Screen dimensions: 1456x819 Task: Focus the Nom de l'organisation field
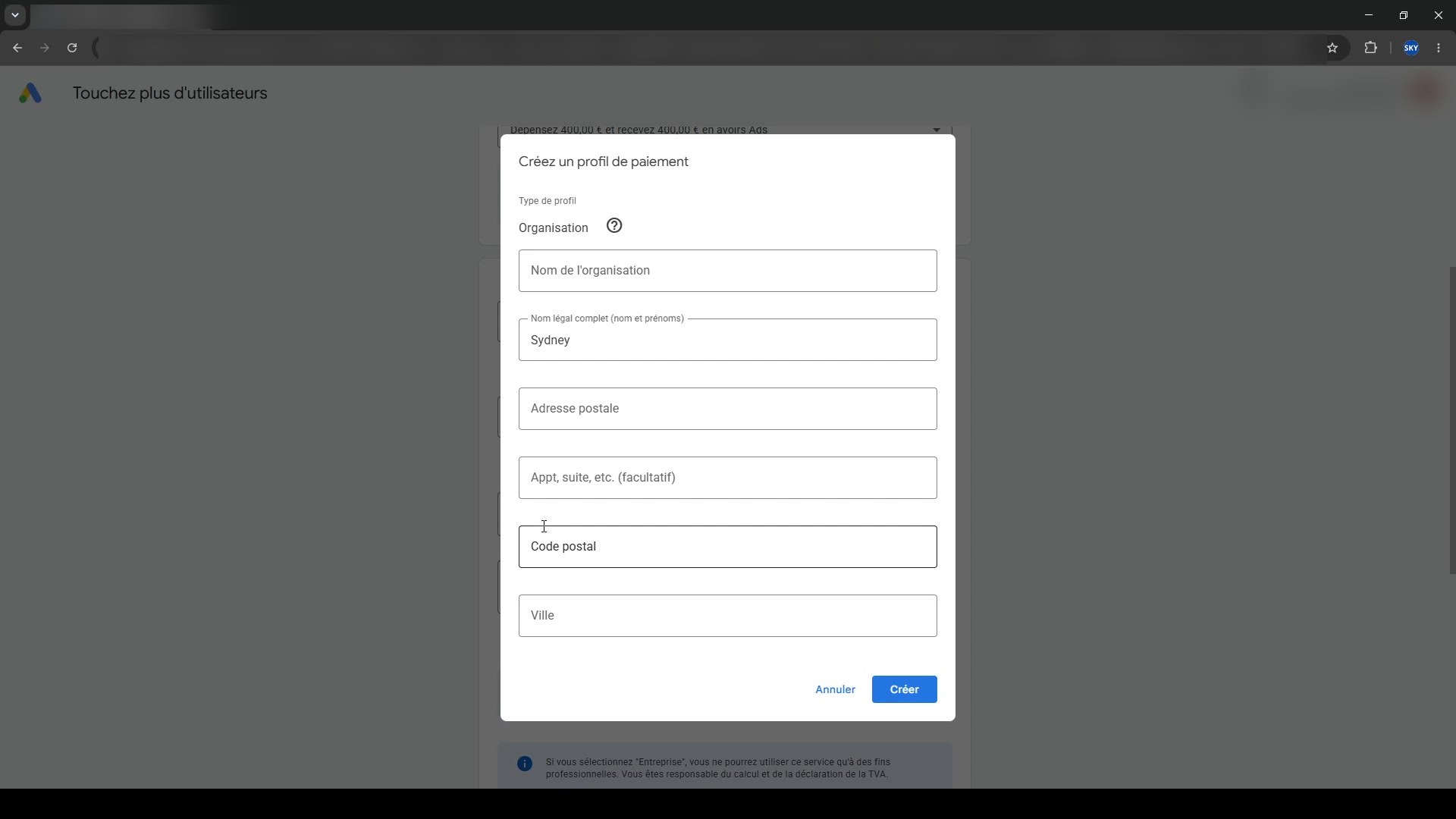coord(728,271)
